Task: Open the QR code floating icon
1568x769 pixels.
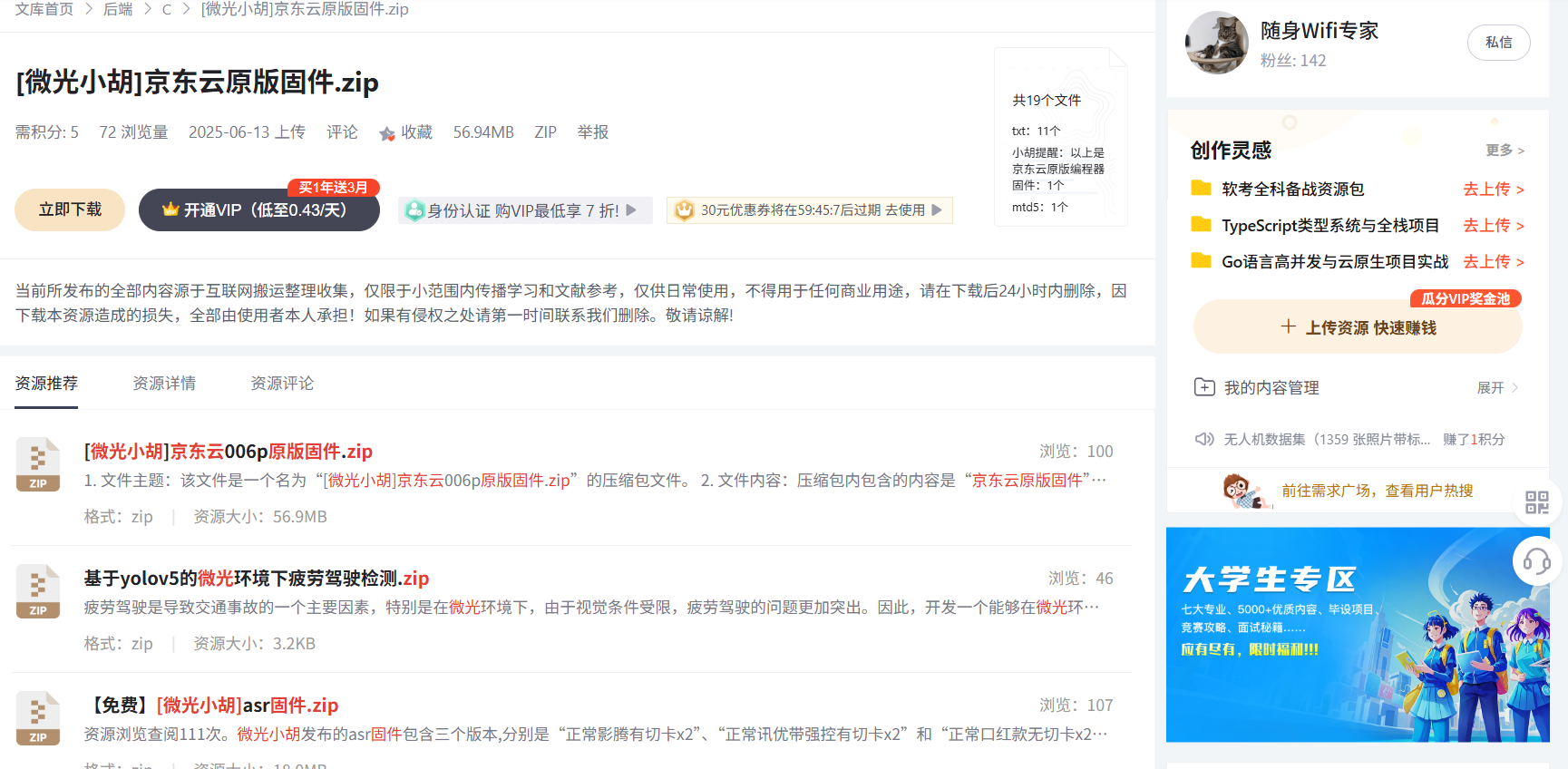Action: [1537, 502]
